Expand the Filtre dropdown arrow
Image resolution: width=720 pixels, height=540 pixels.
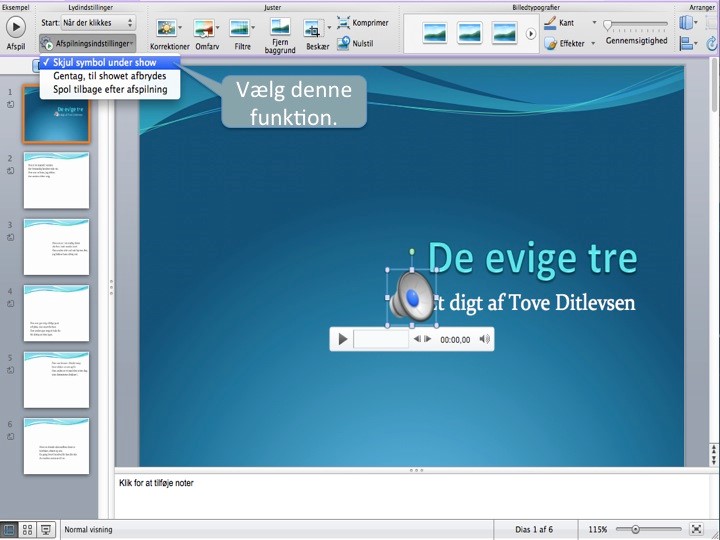[253, 28]
